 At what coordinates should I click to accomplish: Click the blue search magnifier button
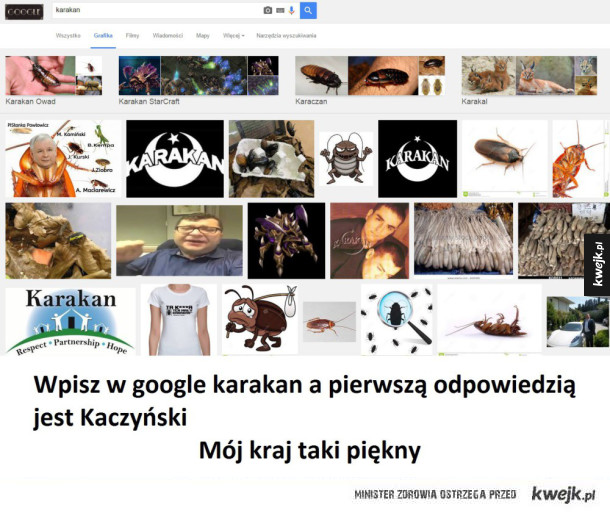pos(308,11)
